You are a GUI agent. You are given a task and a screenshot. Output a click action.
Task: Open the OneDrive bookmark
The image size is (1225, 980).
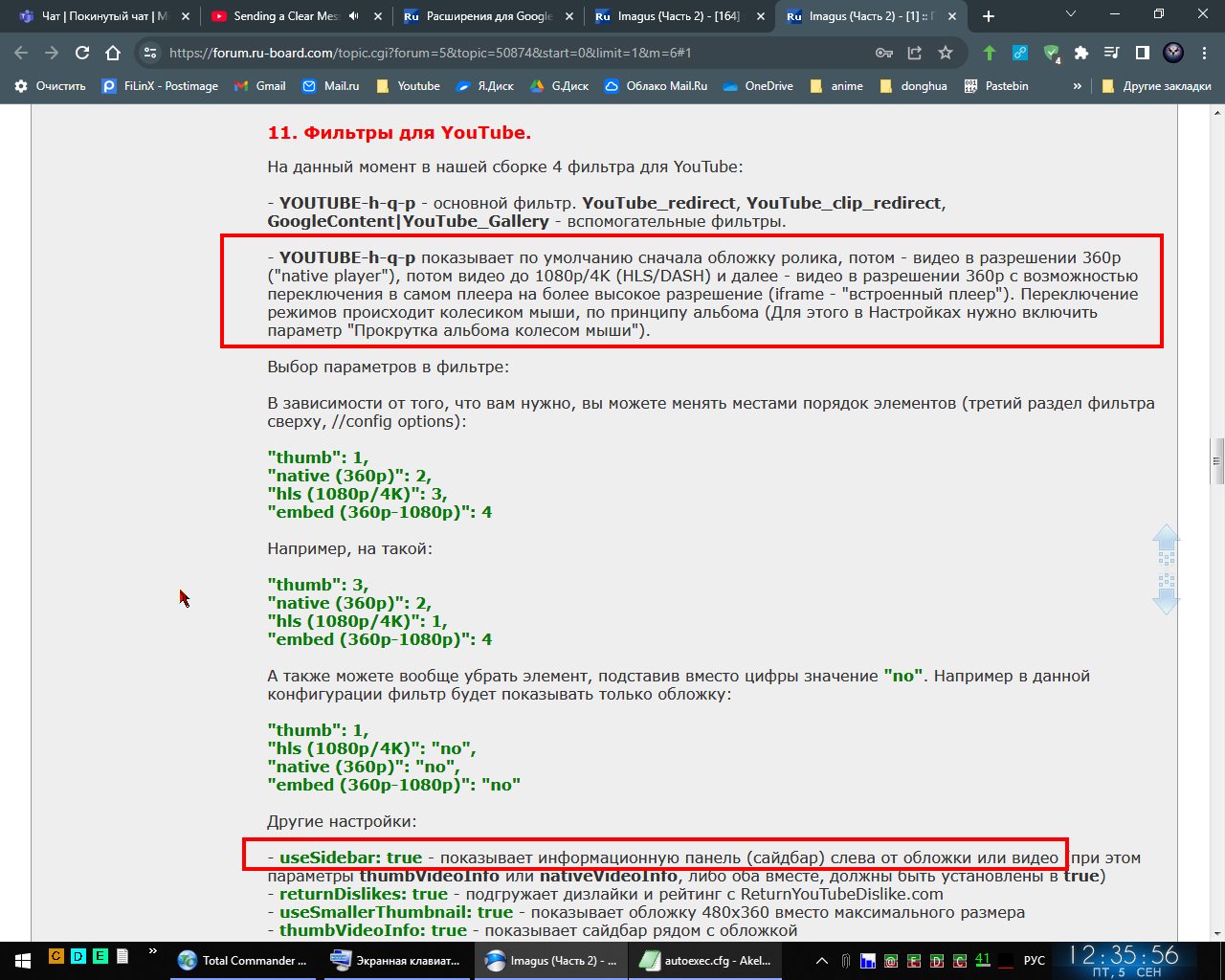(x=757, y=86)
